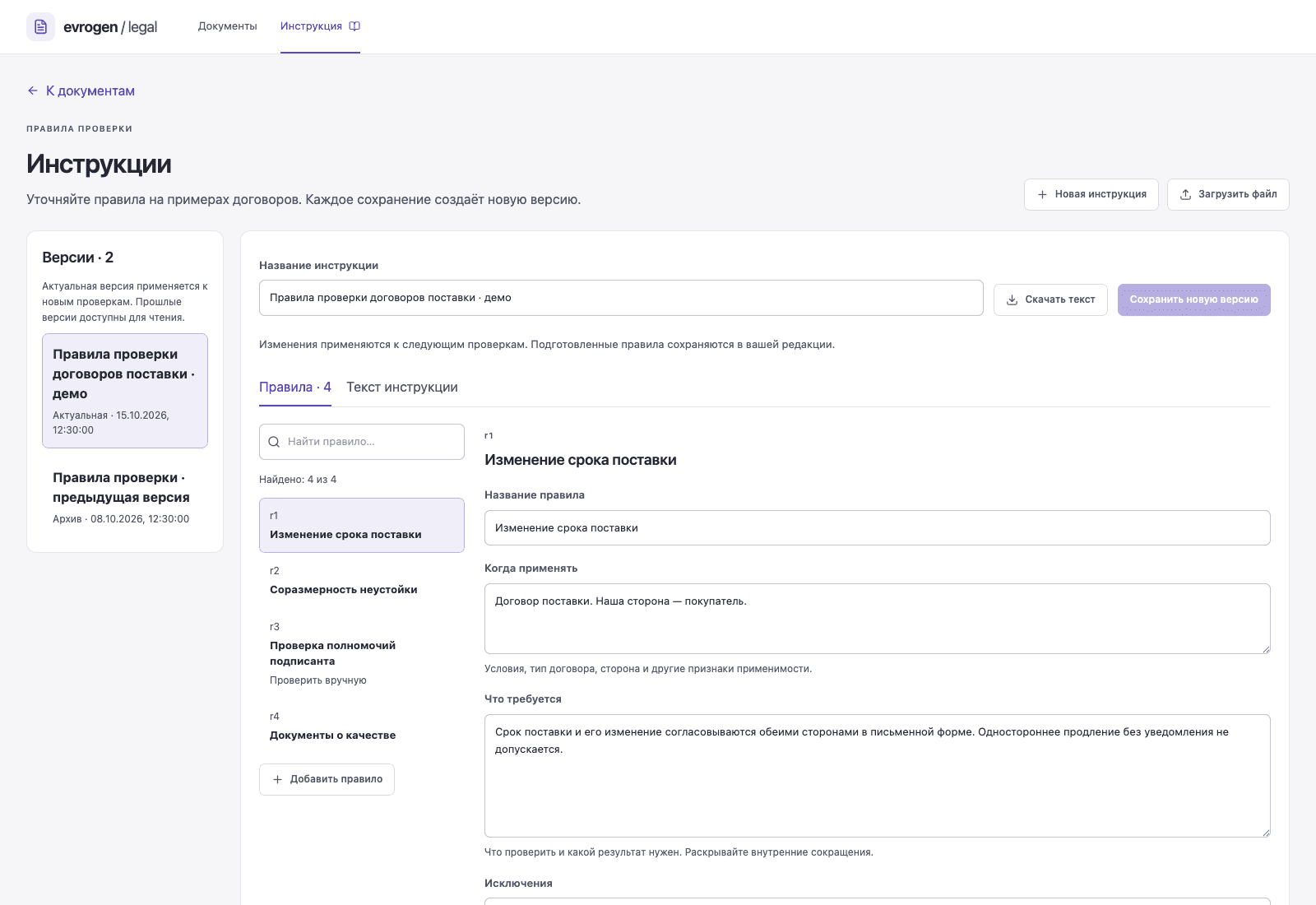Click the back arrow icon before К документам
The height and width of the screenshot is (905, 1316).
tap(33, 90)
